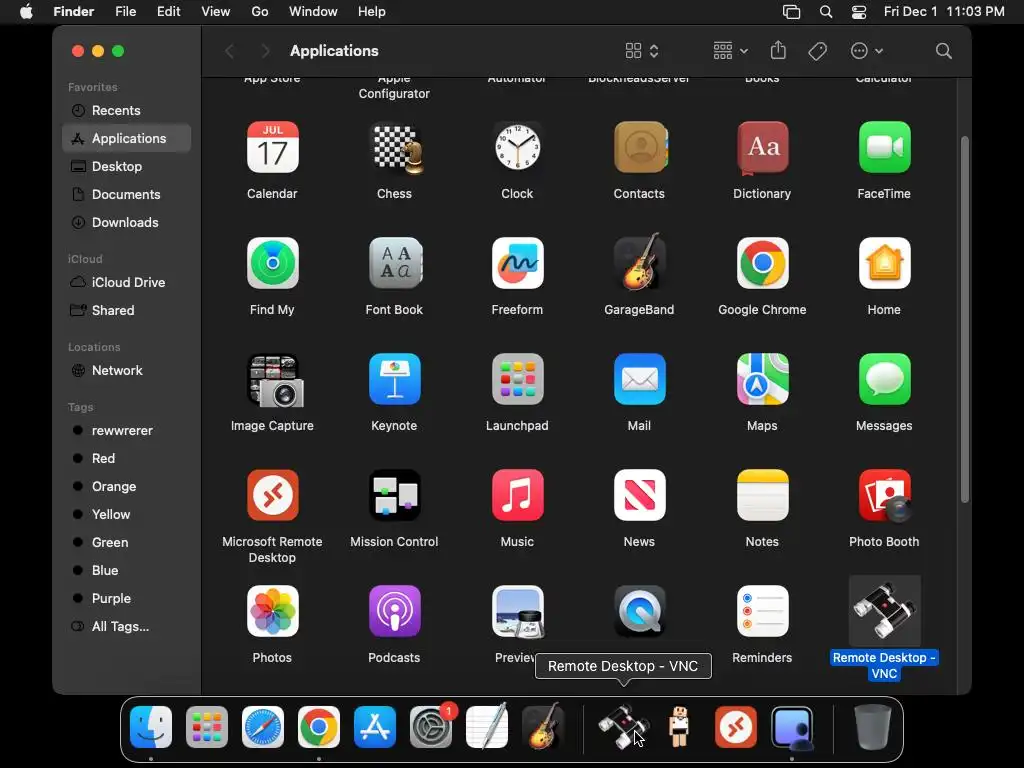Filter by the Red tag
Screen dimensions: 1024x768
pos(127,458)
